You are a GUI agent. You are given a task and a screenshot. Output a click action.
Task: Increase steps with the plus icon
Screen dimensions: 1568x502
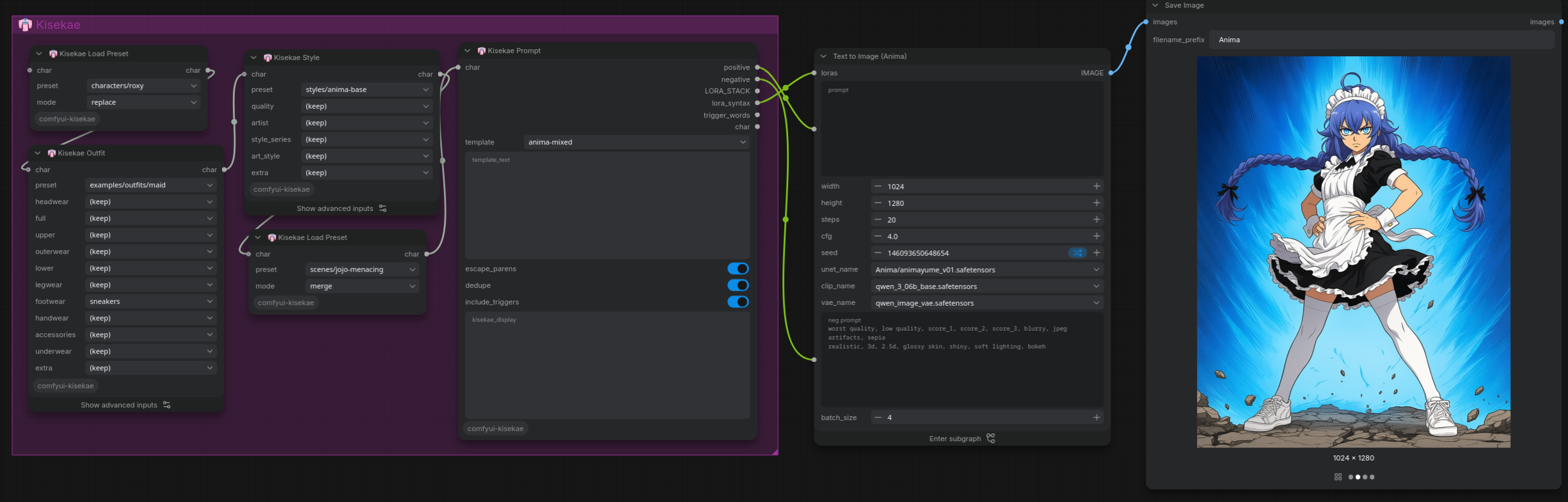click(1097, 219)
